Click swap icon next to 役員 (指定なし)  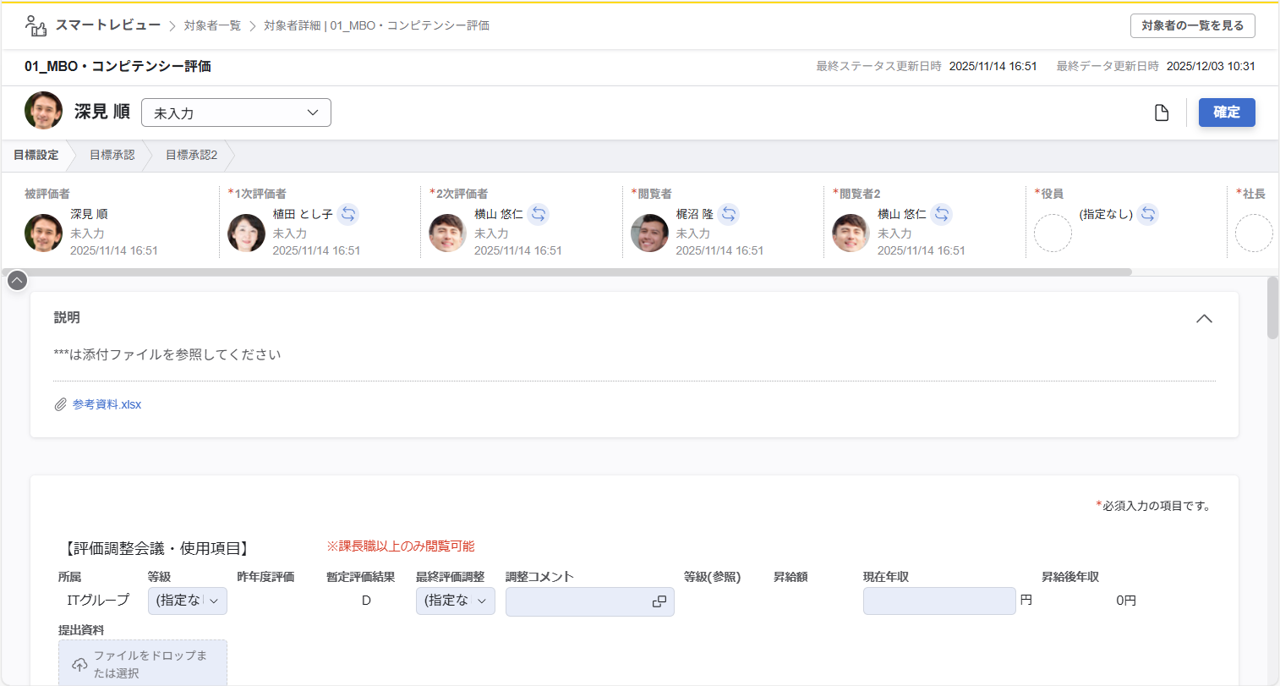click(x=1148, y=214)
